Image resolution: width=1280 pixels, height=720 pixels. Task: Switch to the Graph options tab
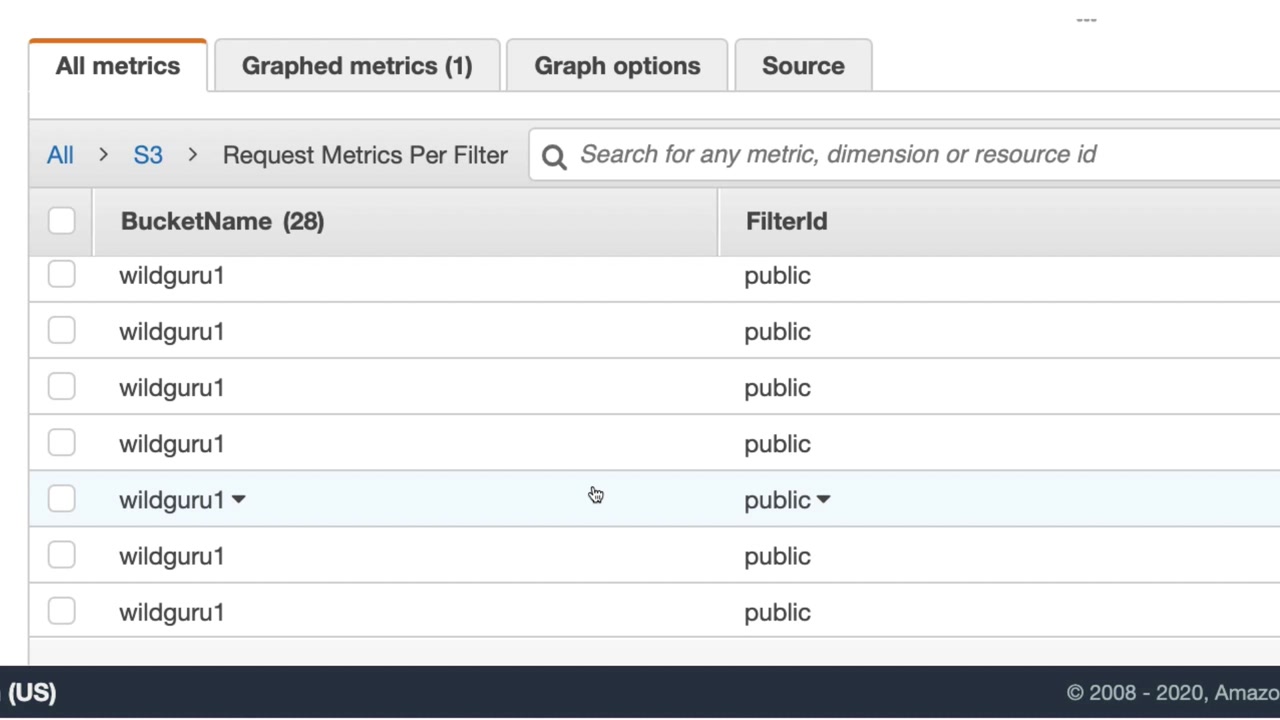point(617,66)
